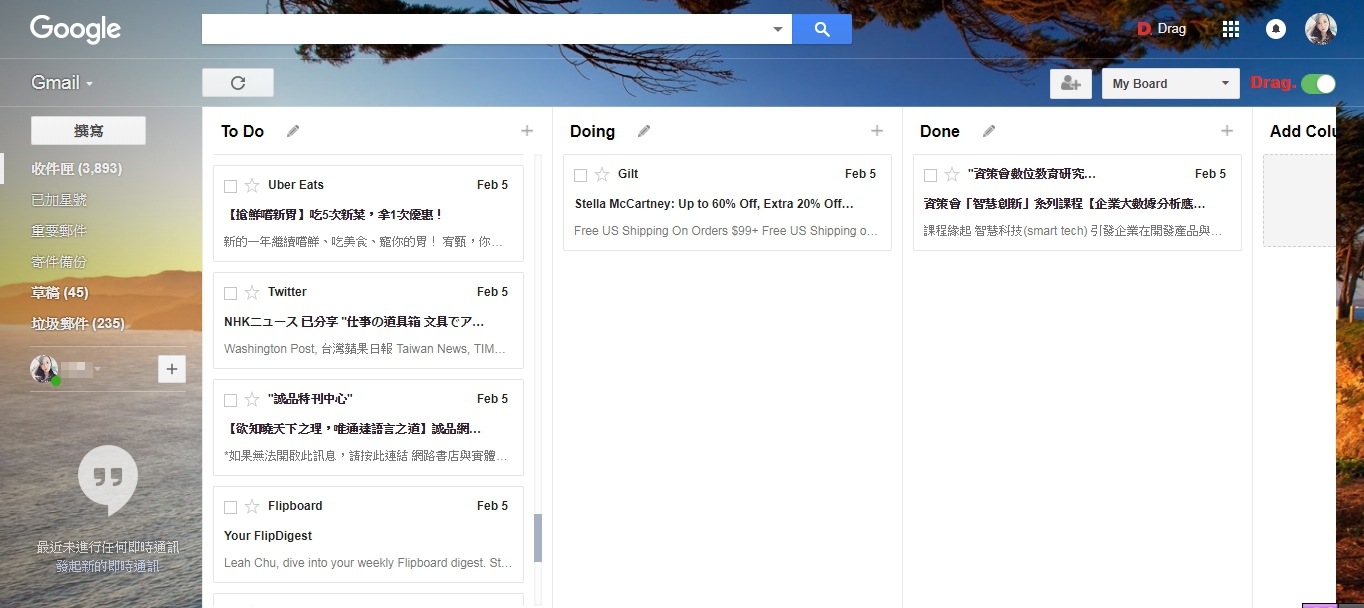Edit the Doing column name
This screenshot has width=1364, height=608.
click(644, 131)
